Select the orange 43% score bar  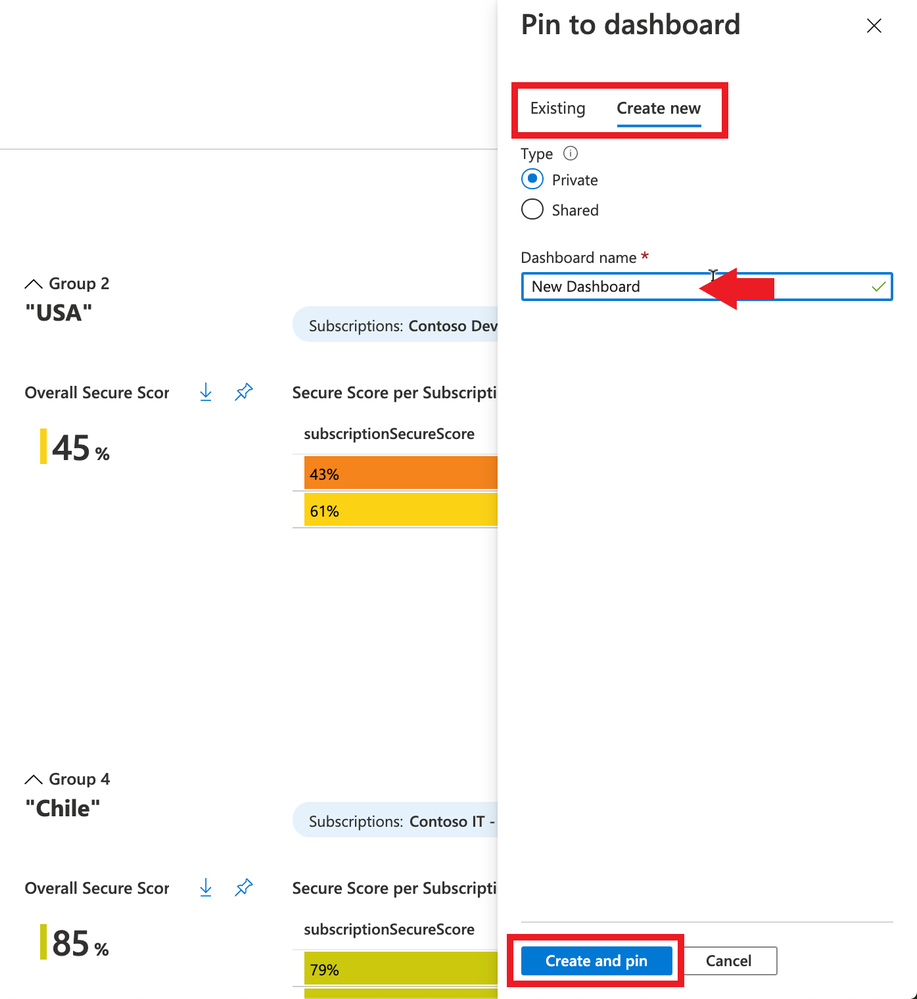[x=400, y=473]
